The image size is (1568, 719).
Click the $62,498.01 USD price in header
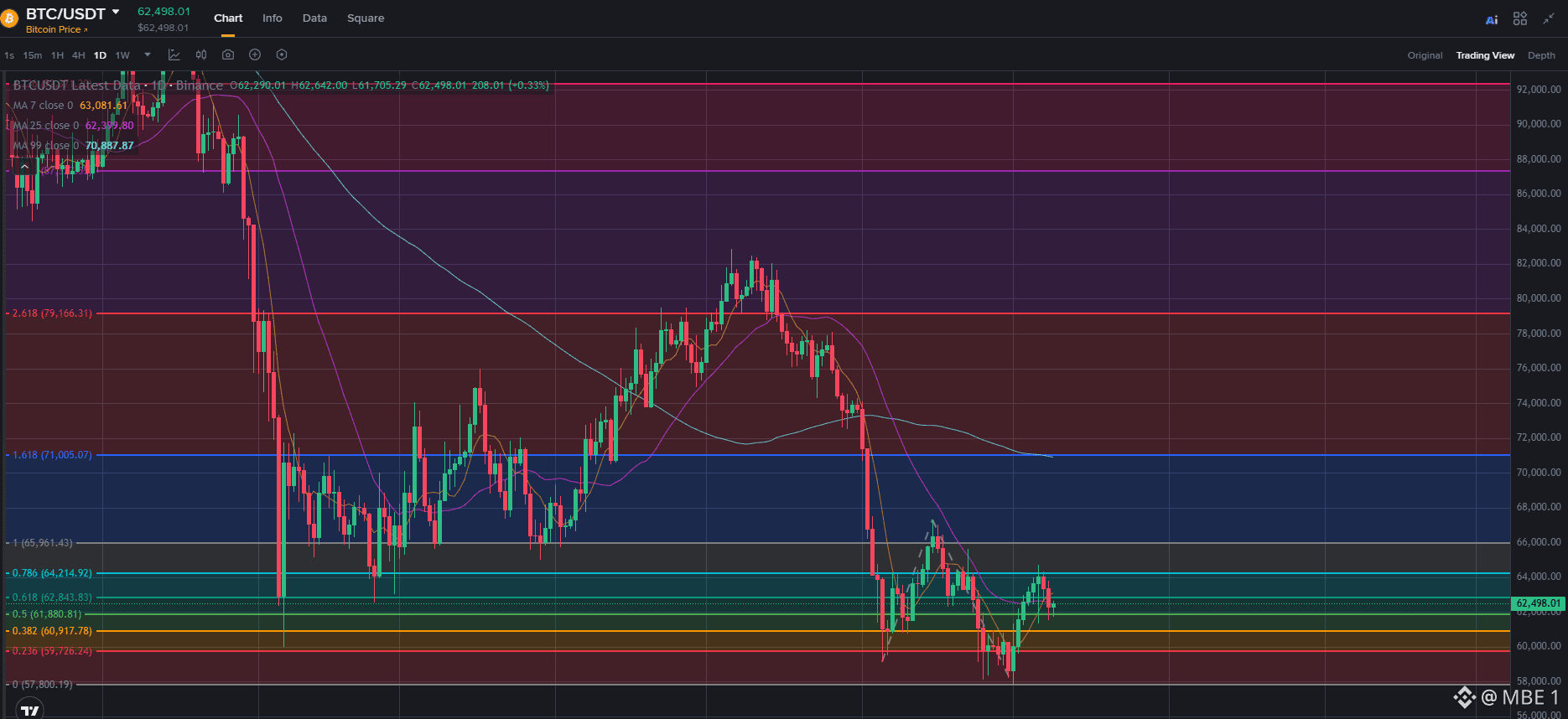(164, 28)
